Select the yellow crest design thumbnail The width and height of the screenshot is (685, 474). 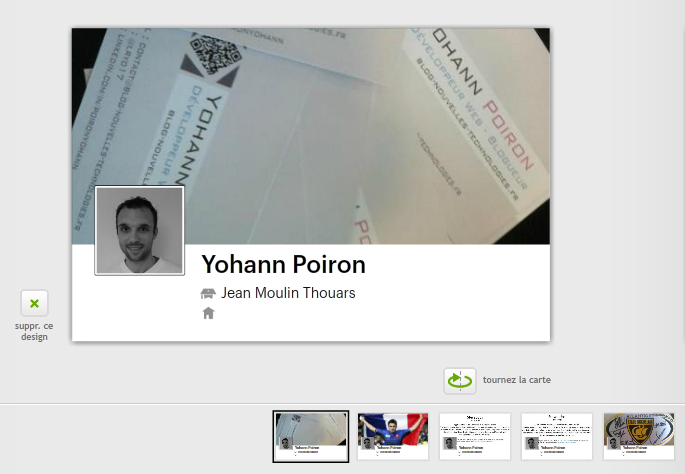tap(639, 436)
